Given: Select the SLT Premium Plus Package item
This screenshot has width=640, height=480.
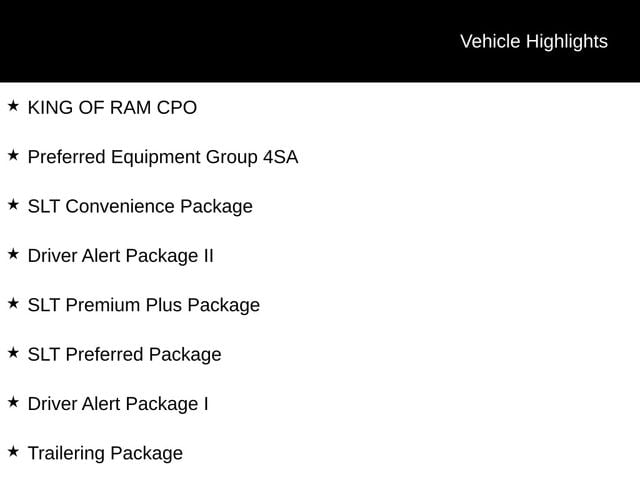Looking at the screenshot, I should 144,306.
